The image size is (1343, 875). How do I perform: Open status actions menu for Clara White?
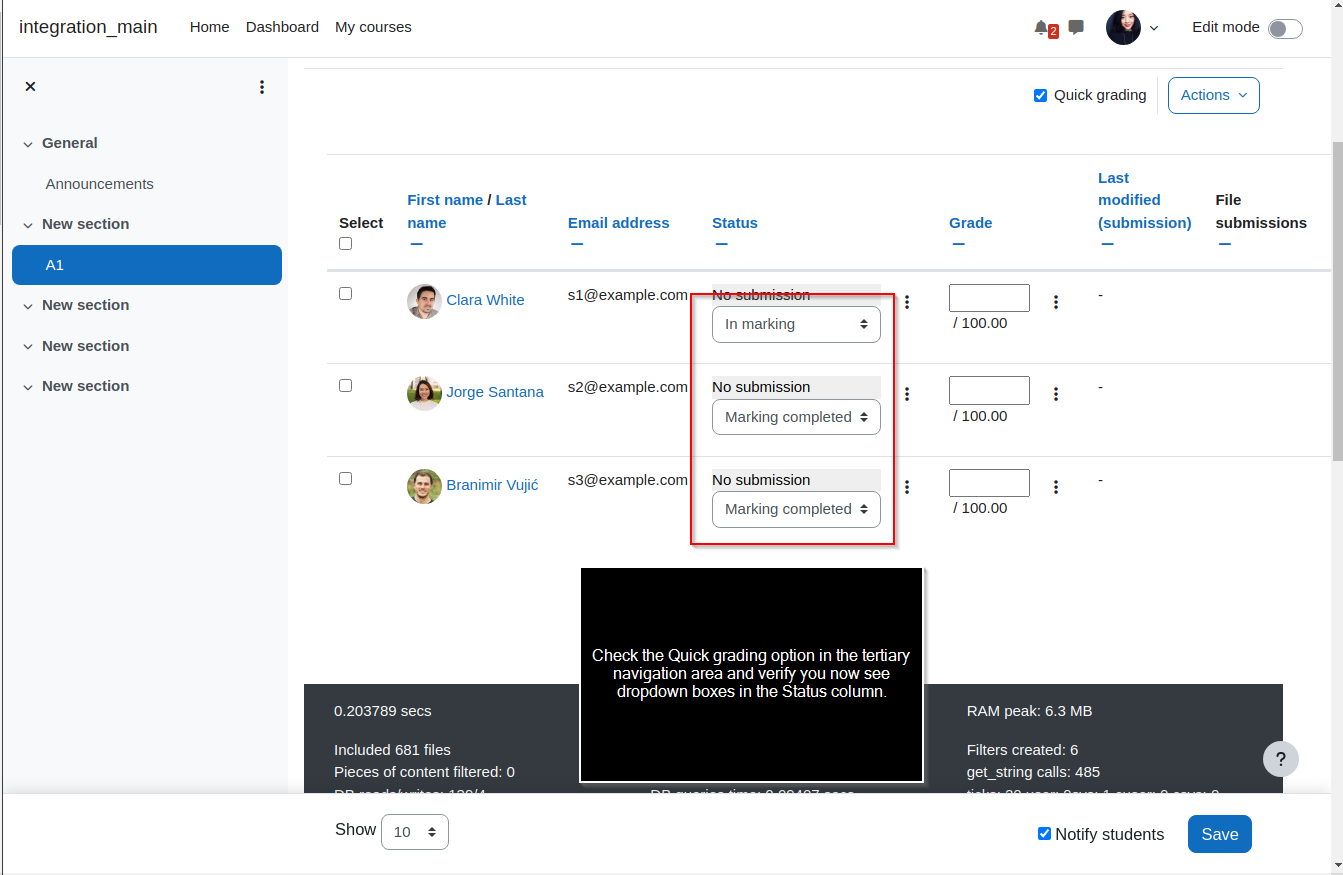907,302
